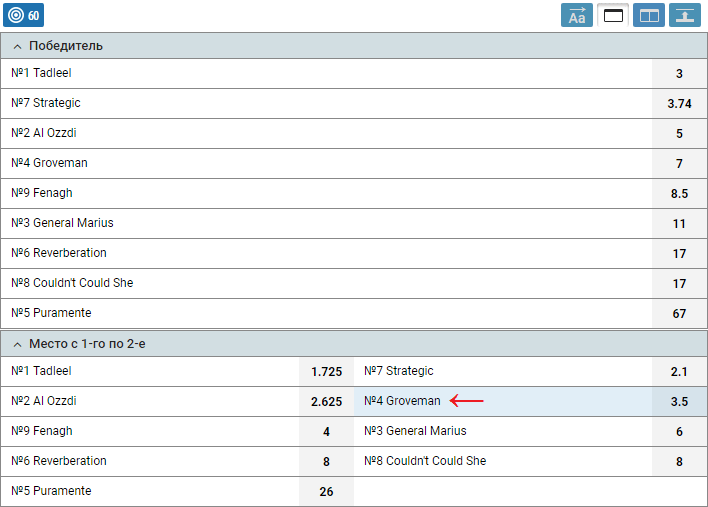Viewport: 708px width, 507px height.
Task: Click odds 11 for General Marius winner
Action: pos(679,223)
